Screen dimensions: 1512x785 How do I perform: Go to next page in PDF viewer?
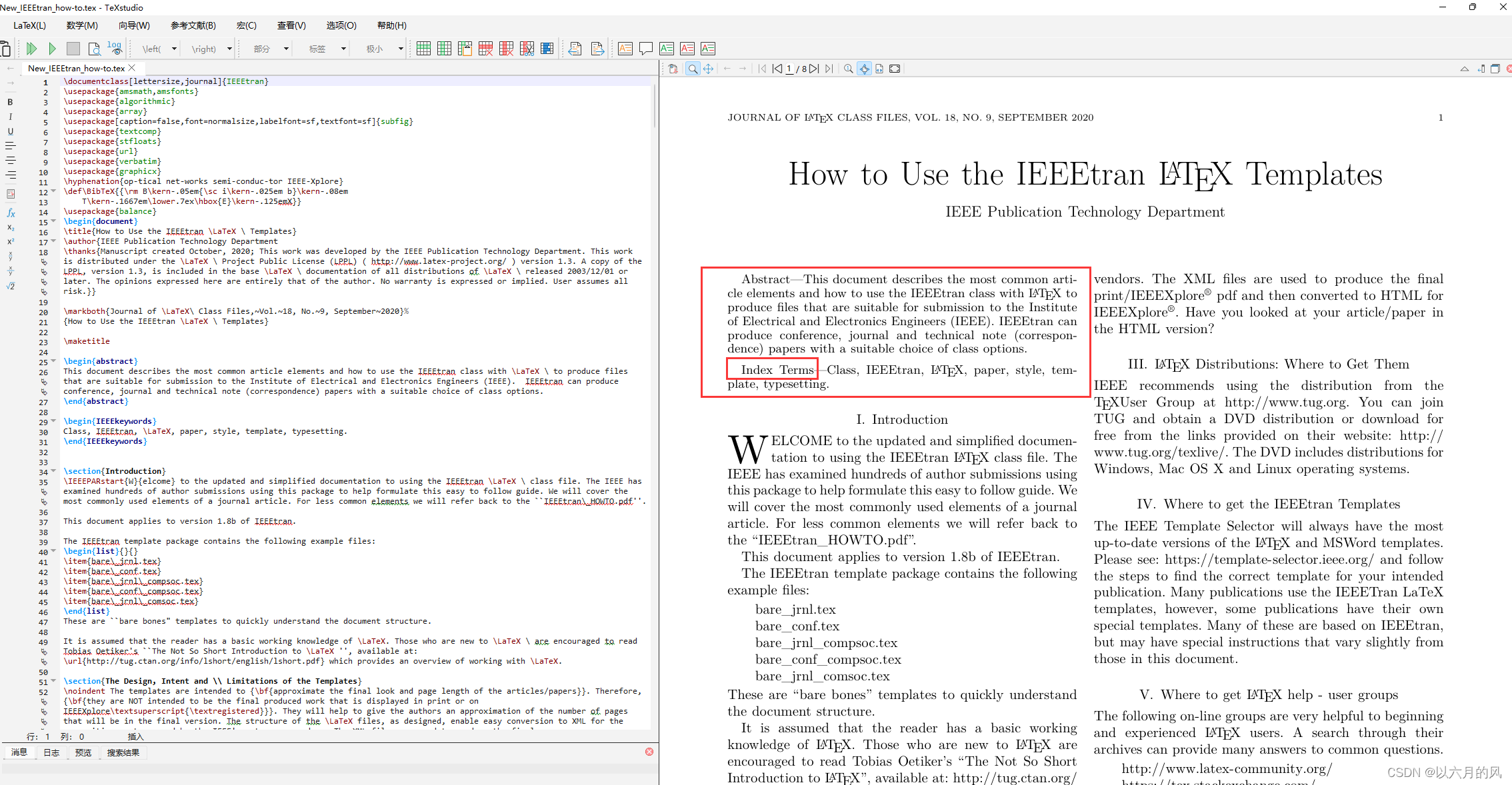[x=815, y=69]
